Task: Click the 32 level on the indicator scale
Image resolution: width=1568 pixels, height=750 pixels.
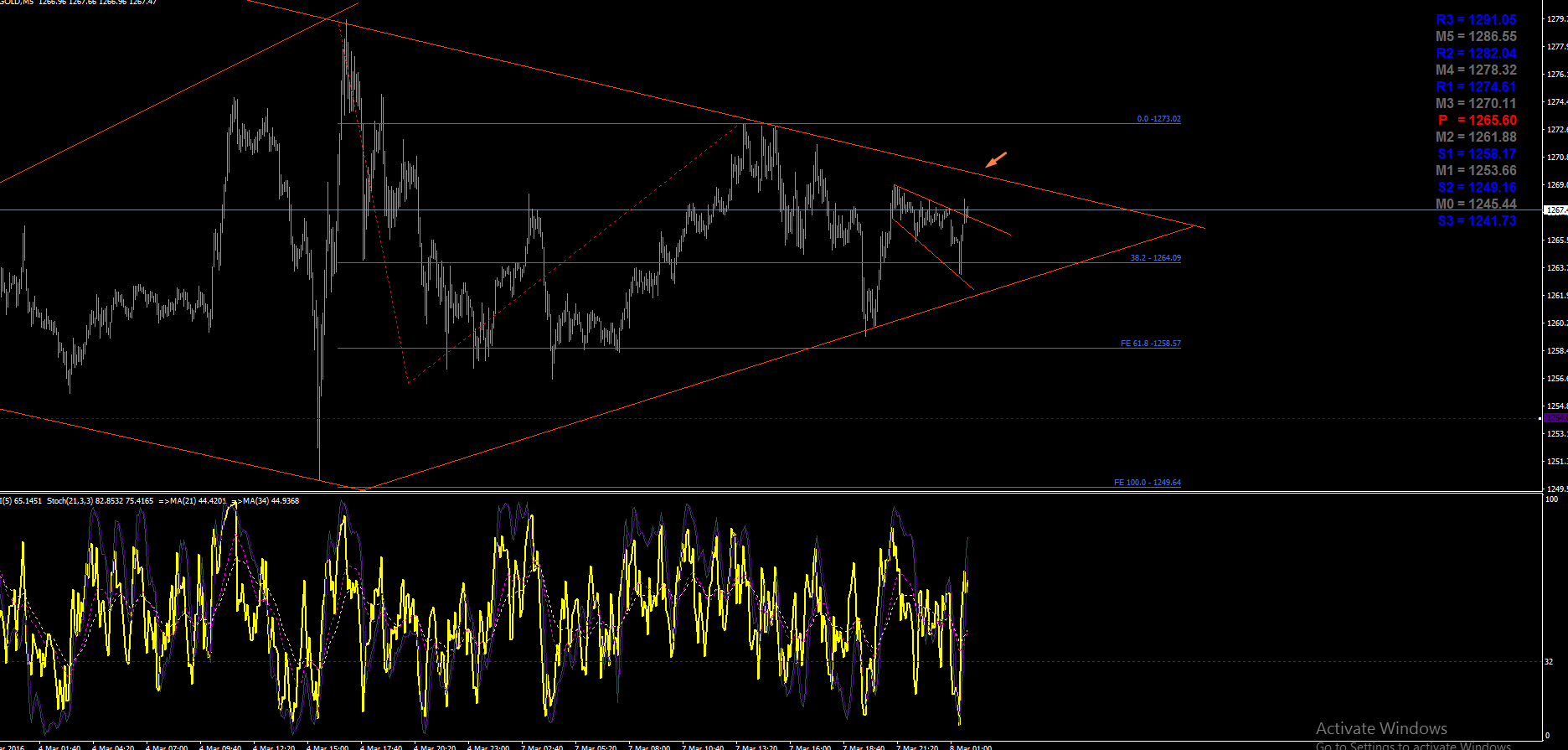Action: coord(1550,662)
